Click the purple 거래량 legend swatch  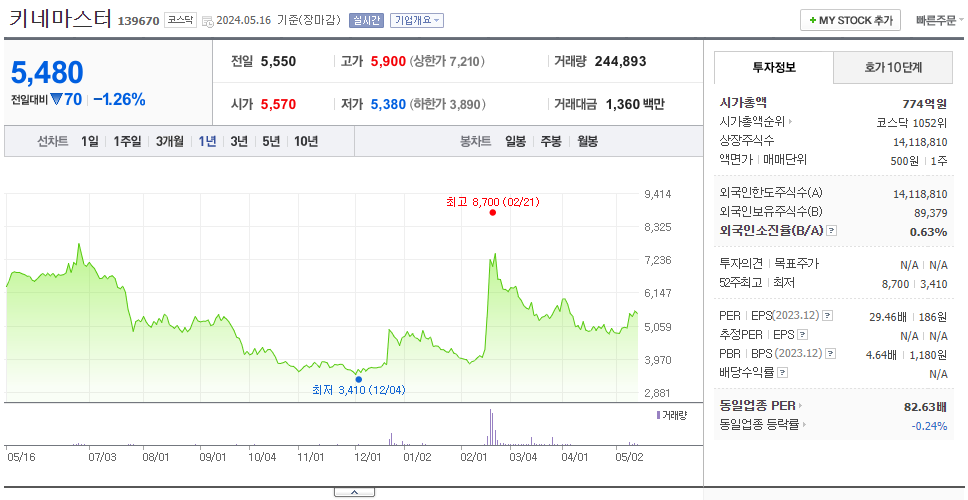pyautogui.click(x=658, y=415)
